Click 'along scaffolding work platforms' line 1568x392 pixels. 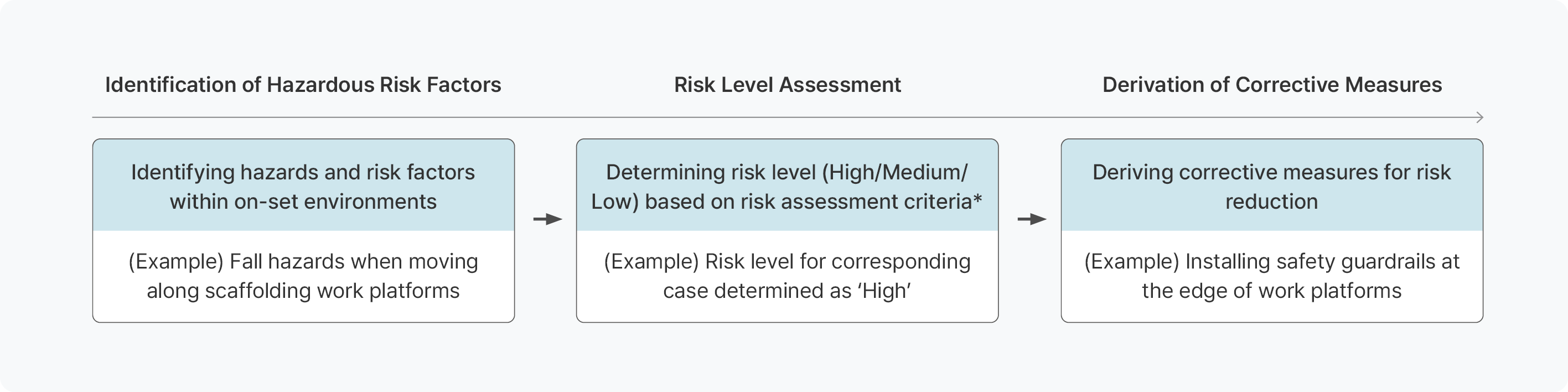click(303, 291)
